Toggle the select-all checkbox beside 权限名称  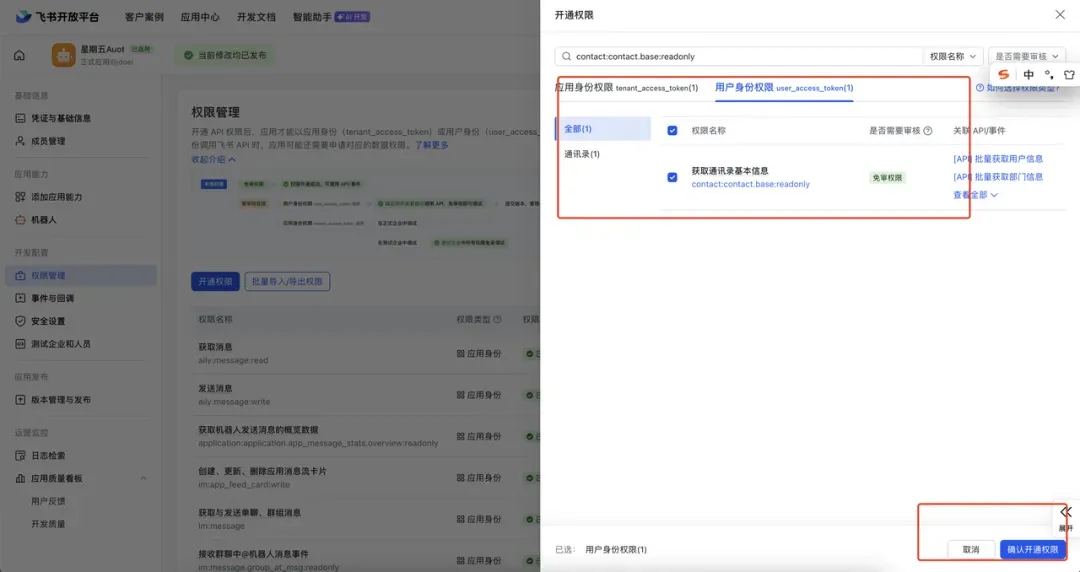point(672,130)
